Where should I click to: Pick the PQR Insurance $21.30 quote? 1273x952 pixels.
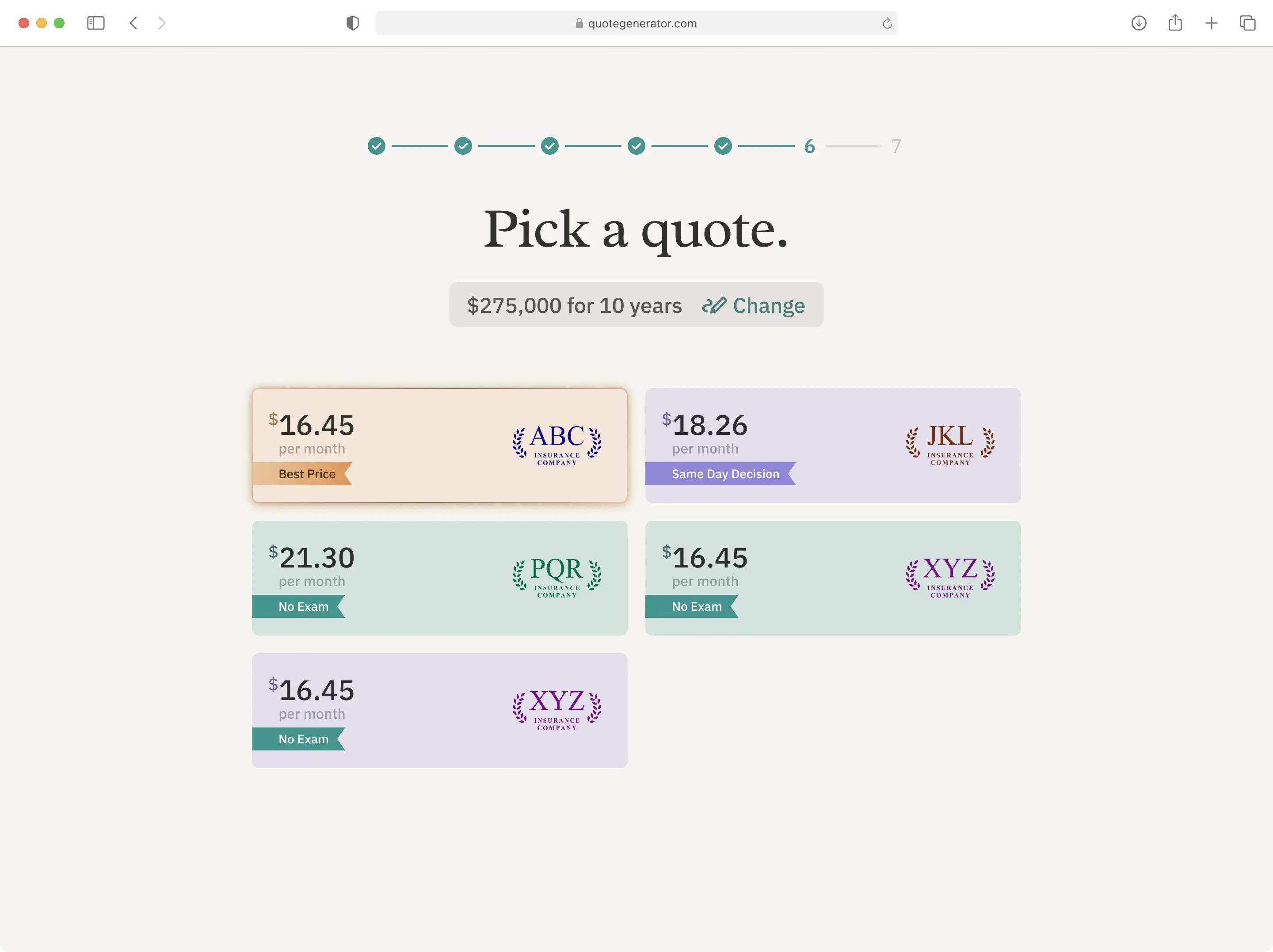(440, 577)
